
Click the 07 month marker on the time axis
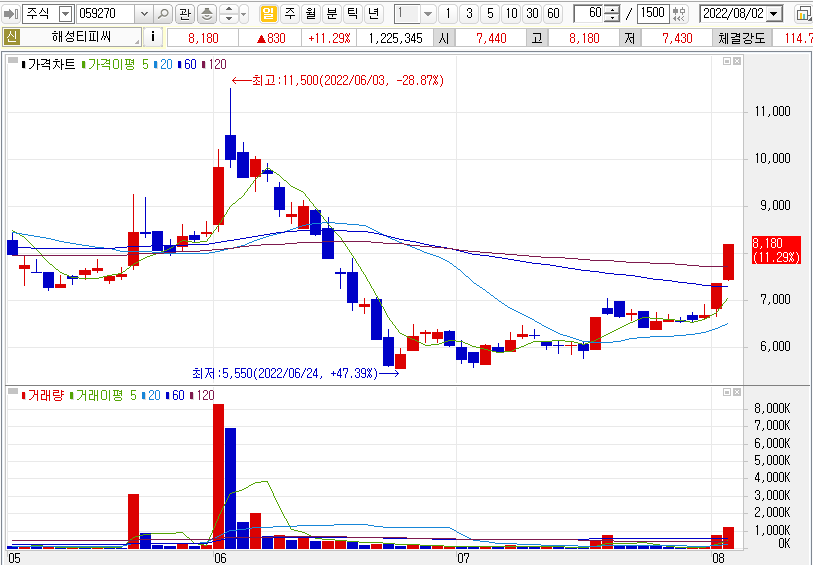point(462,558)
